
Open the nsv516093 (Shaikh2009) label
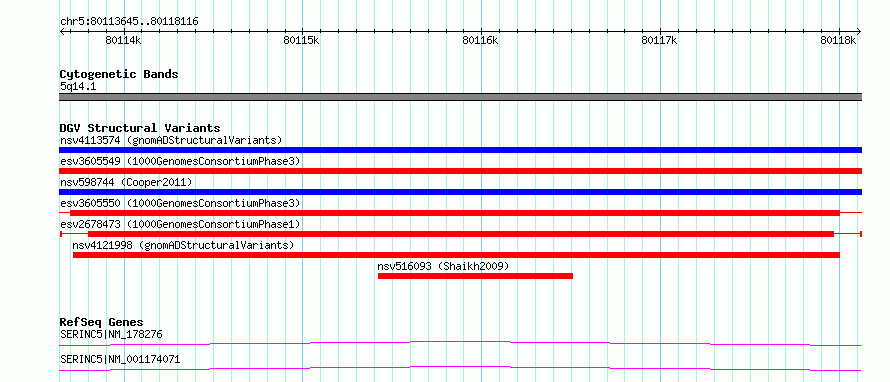tap(443, 266)
